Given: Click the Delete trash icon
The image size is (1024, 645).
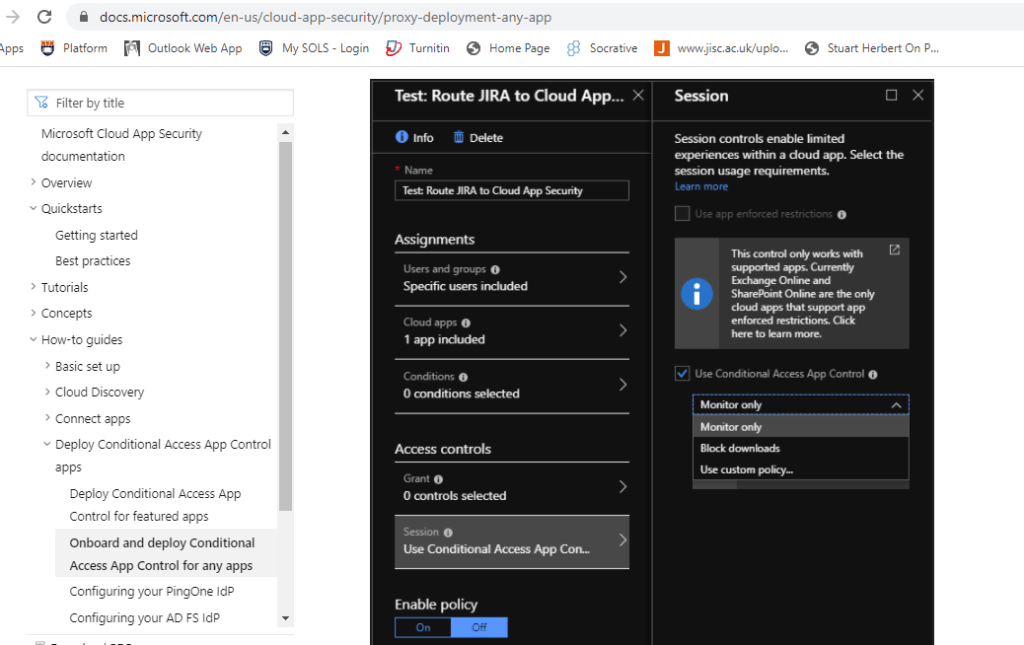Looking at the screenshot, I should (x=459, y=137).
